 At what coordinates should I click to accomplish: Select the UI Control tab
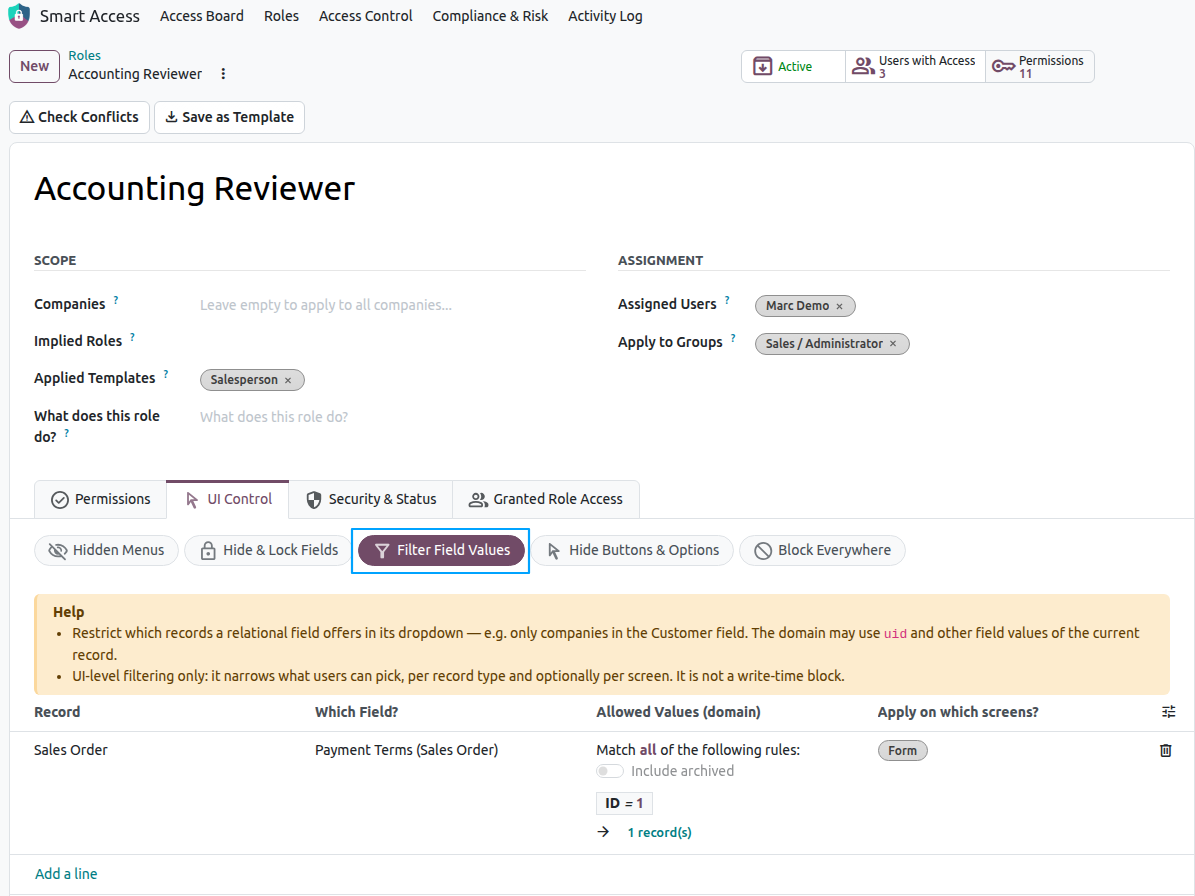(228, 499)
